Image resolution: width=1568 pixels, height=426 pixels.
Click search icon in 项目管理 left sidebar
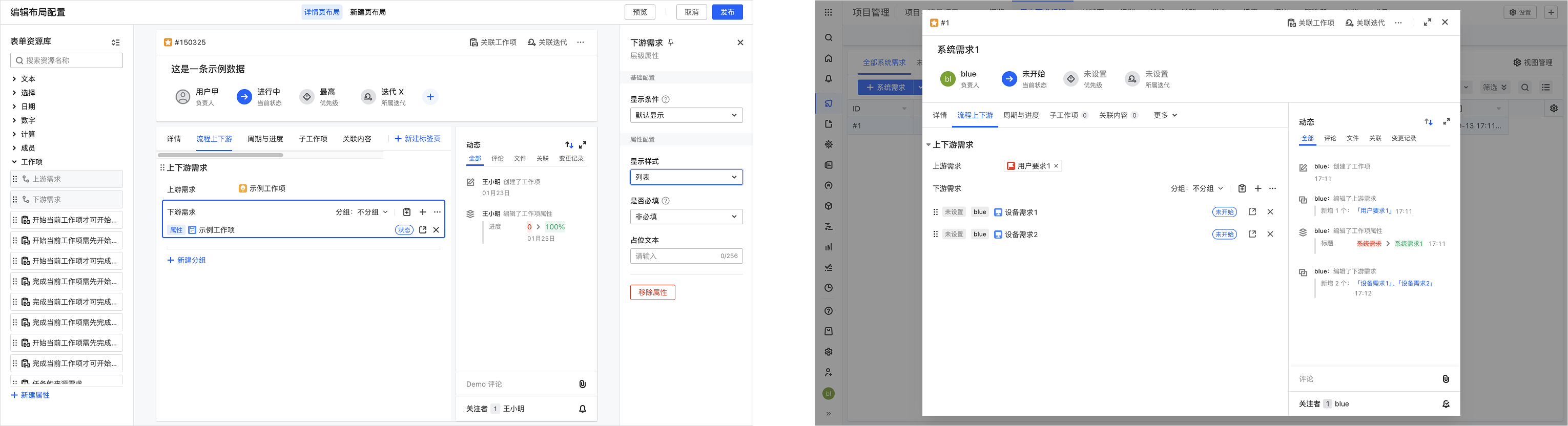[829, 38]
